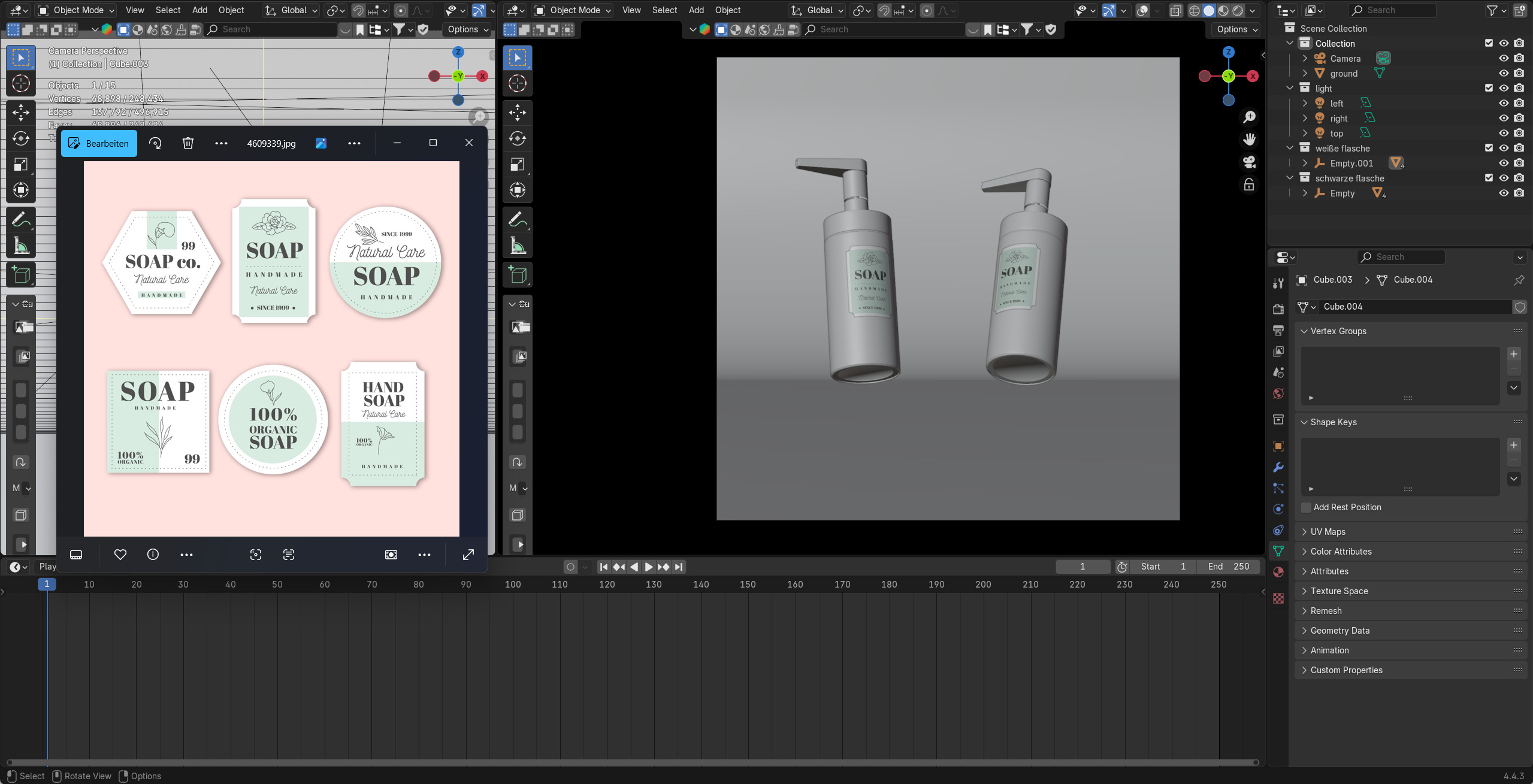
Task: Select the Cursor tool in right viewport
Action: (518, 83)
